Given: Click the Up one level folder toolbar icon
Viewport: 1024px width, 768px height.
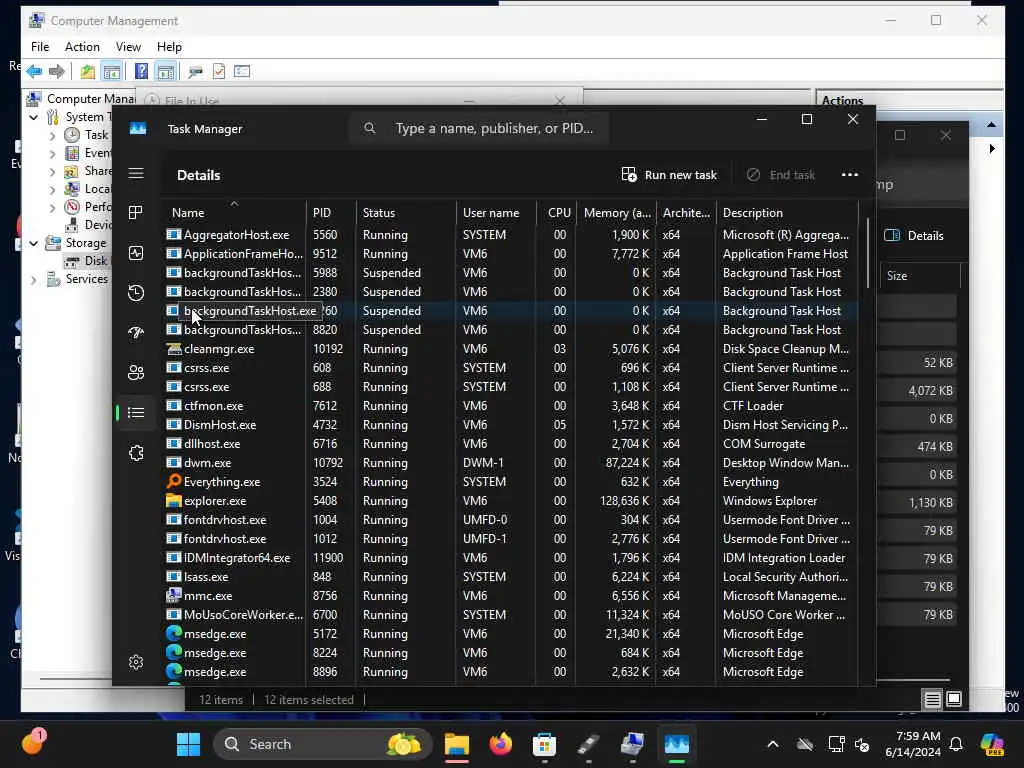Looking at the screenshot, I should pyautogui.click(x=88, y=71).
